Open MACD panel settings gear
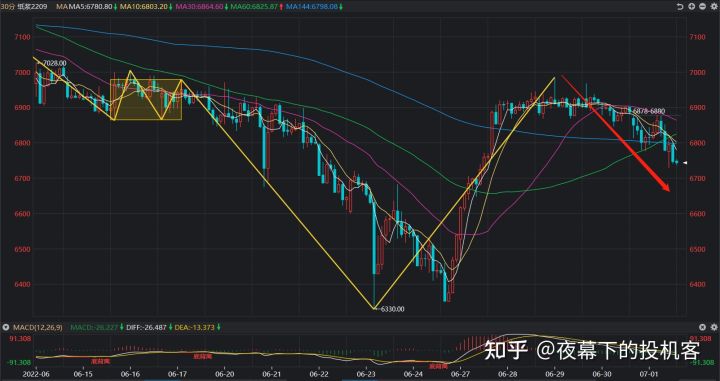 coord(714,327)
